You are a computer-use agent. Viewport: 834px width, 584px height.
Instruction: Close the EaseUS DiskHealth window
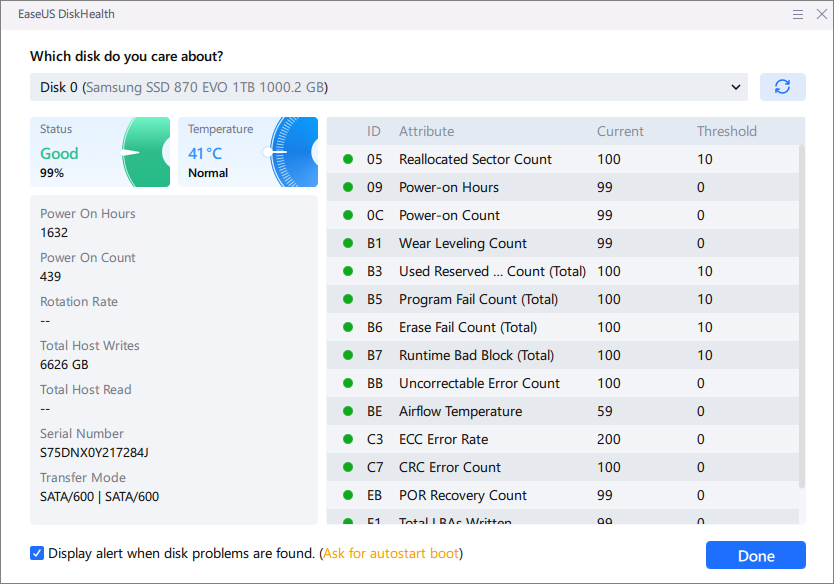point(821,14)
